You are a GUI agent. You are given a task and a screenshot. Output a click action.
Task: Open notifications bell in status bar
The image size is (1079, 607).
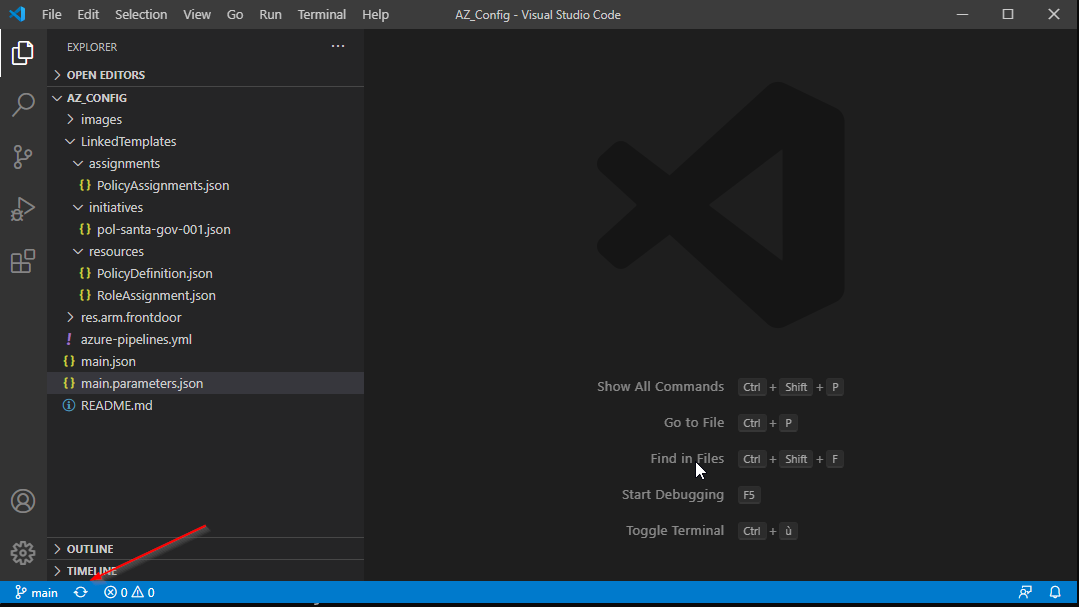1055,593
